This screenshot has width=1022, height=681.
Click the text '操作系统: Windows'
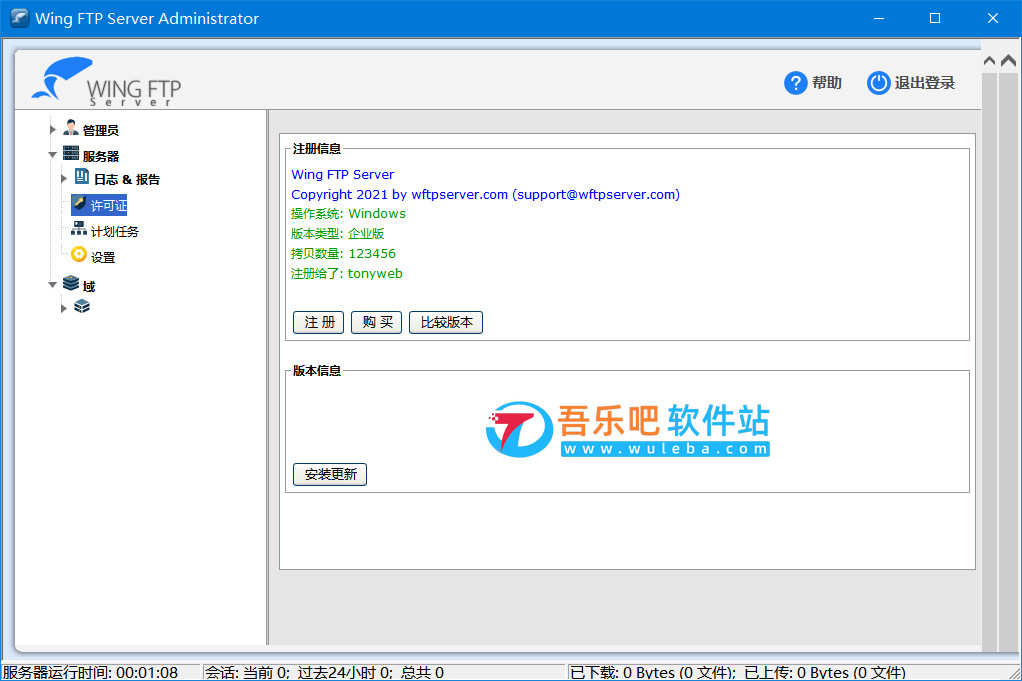(x=348, y=214)
